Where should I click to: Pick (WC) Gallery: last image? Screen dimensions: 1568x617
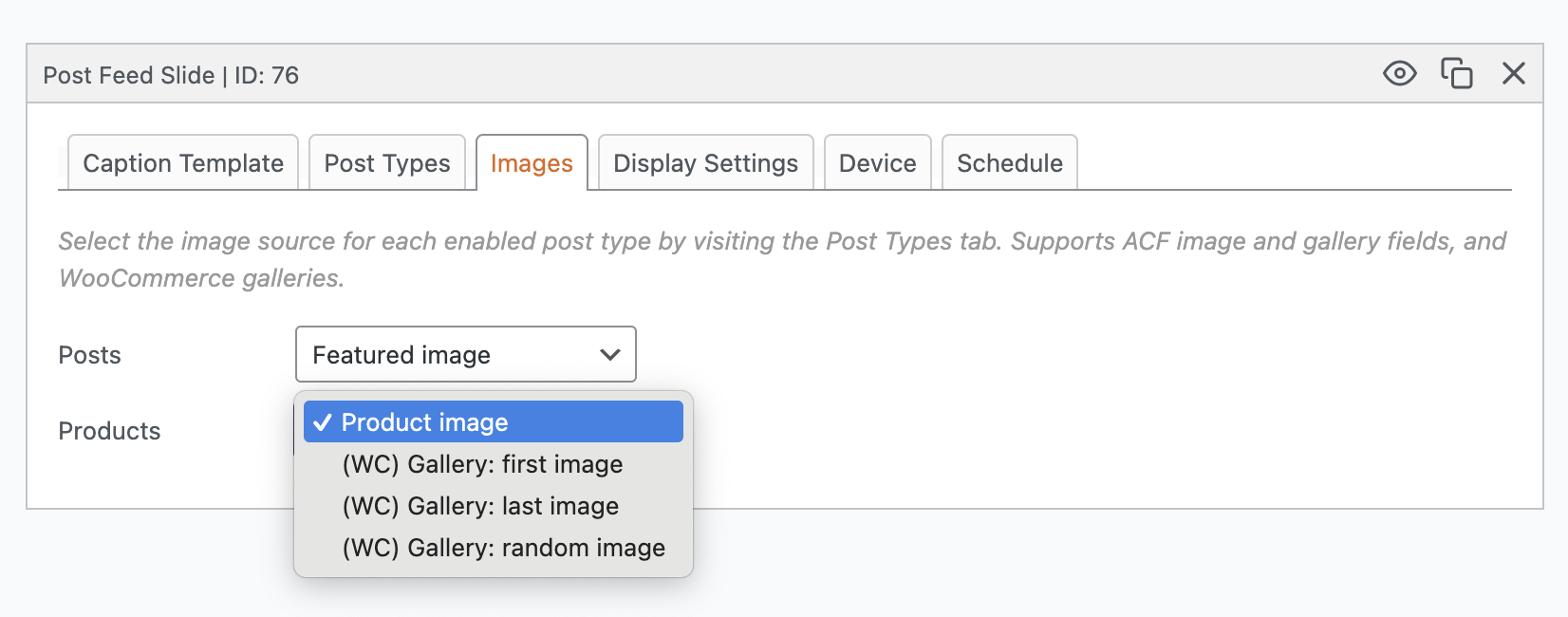[480, 506]
